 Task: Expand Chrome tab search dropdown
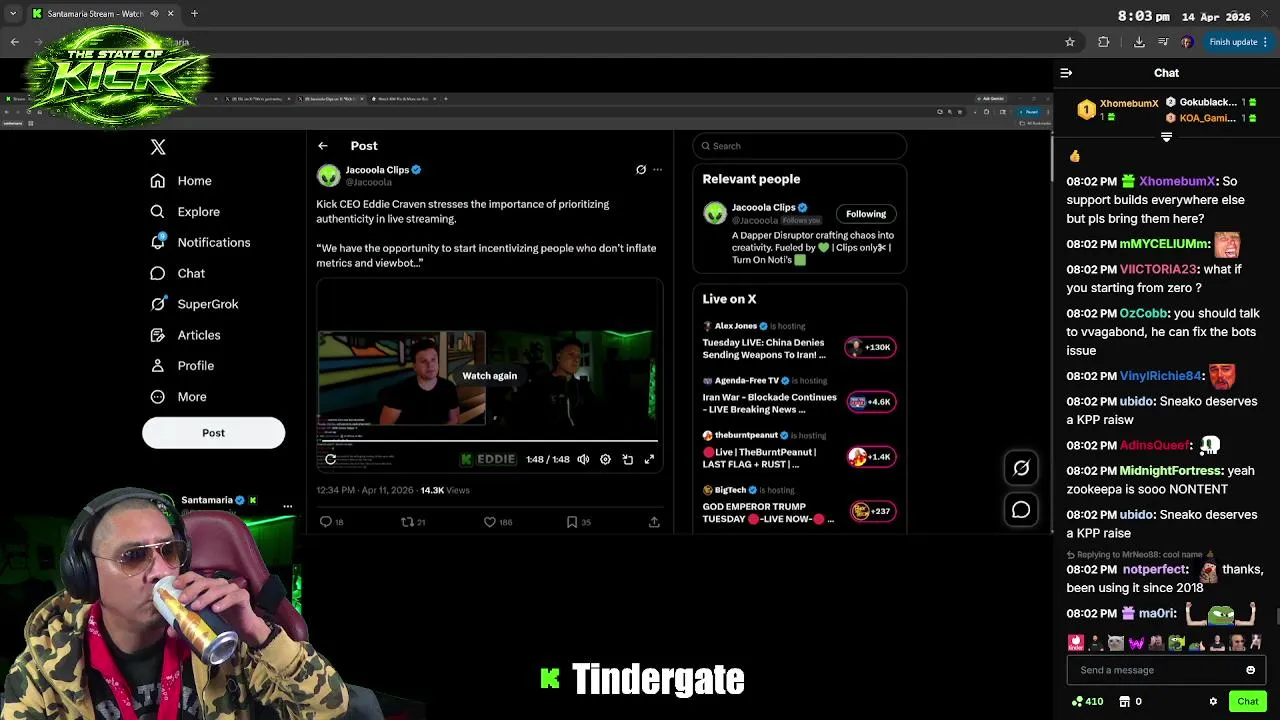(13, 14)
